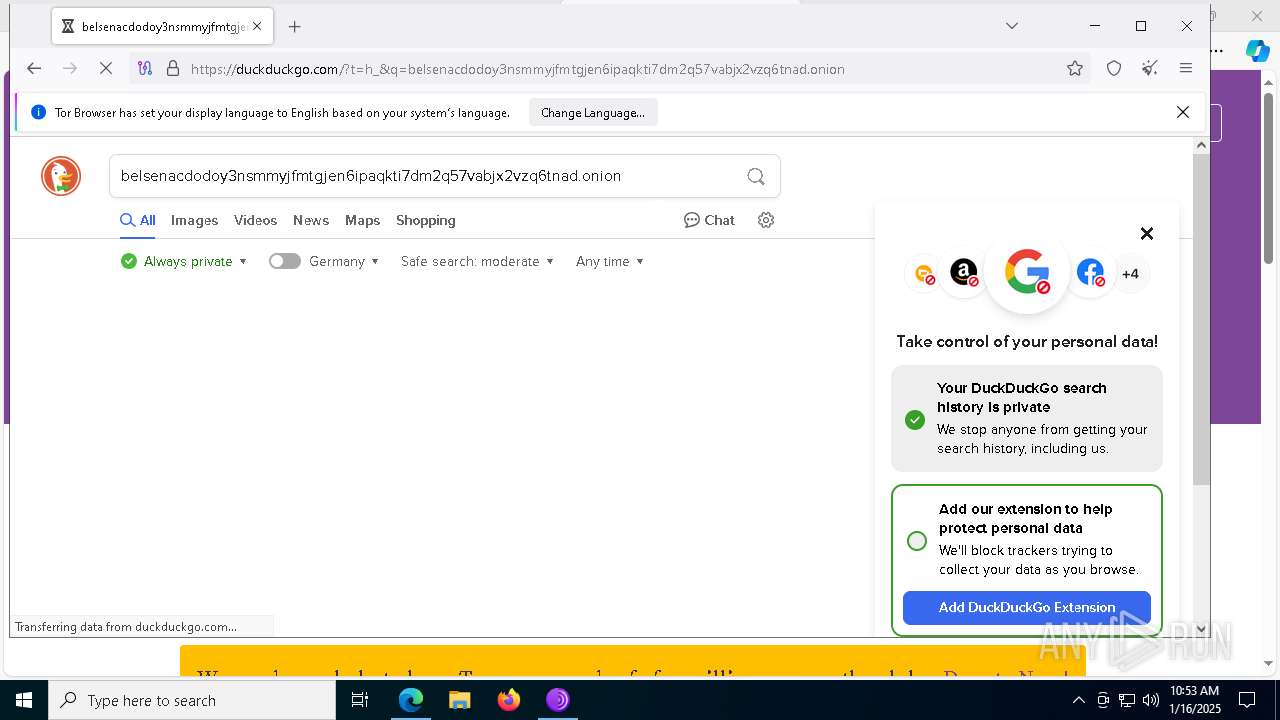Toggle the Germany region switch
1280x720 pixels.
click(x=285, y=261)
